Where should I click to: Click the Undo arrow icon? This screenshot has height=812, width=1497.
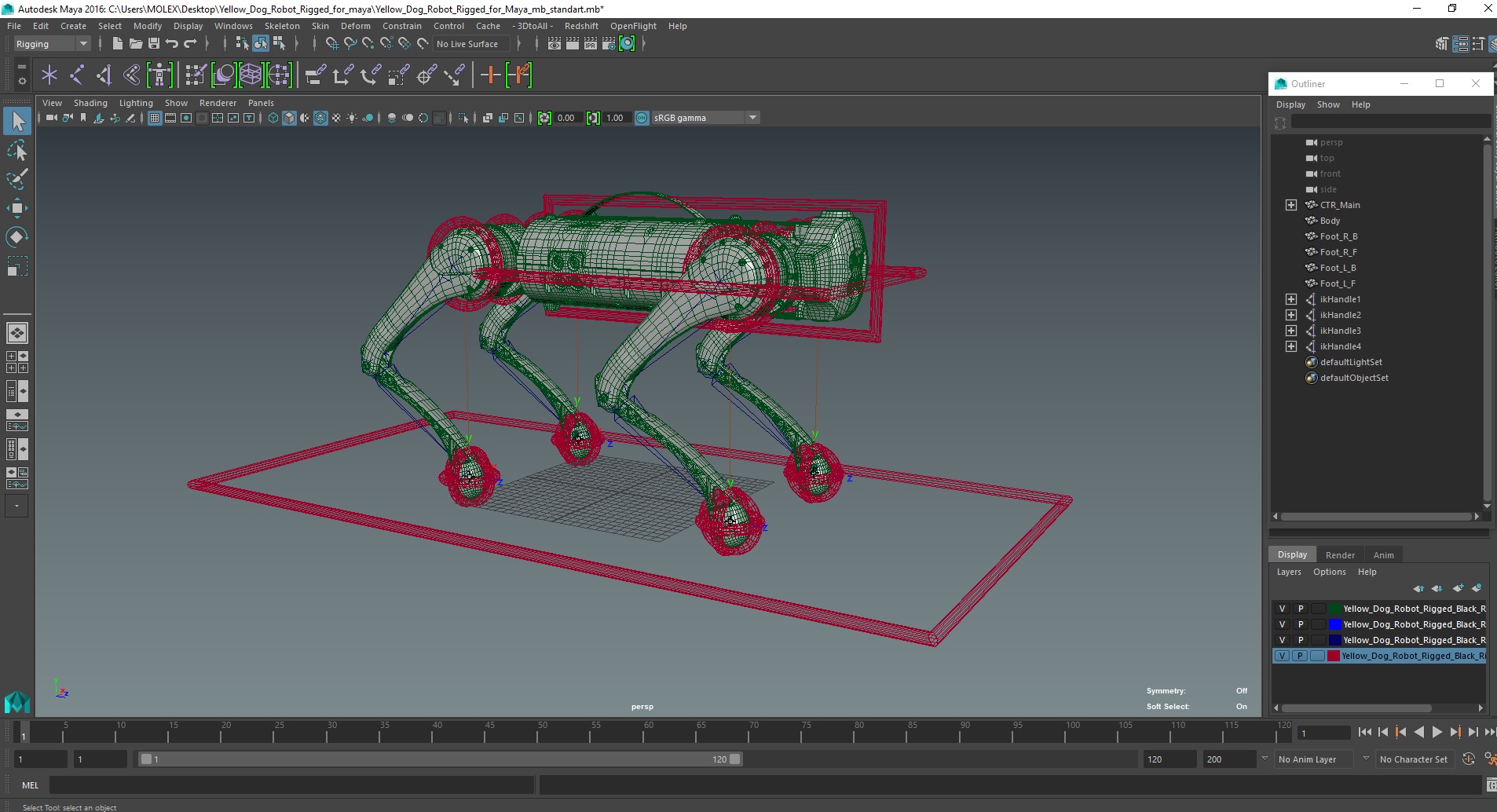coord(172,44)
